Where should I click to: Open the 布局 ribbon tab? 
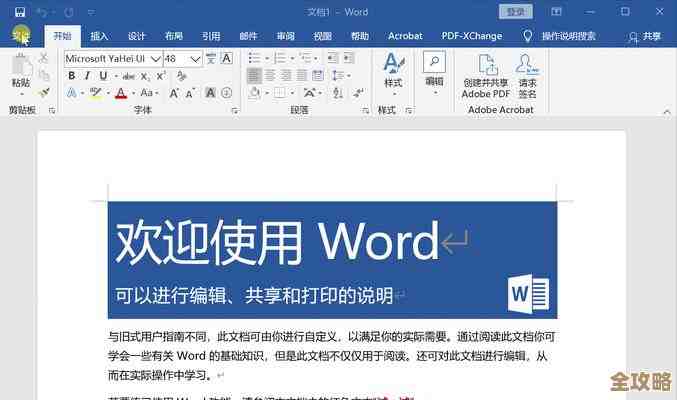(174, 36)
